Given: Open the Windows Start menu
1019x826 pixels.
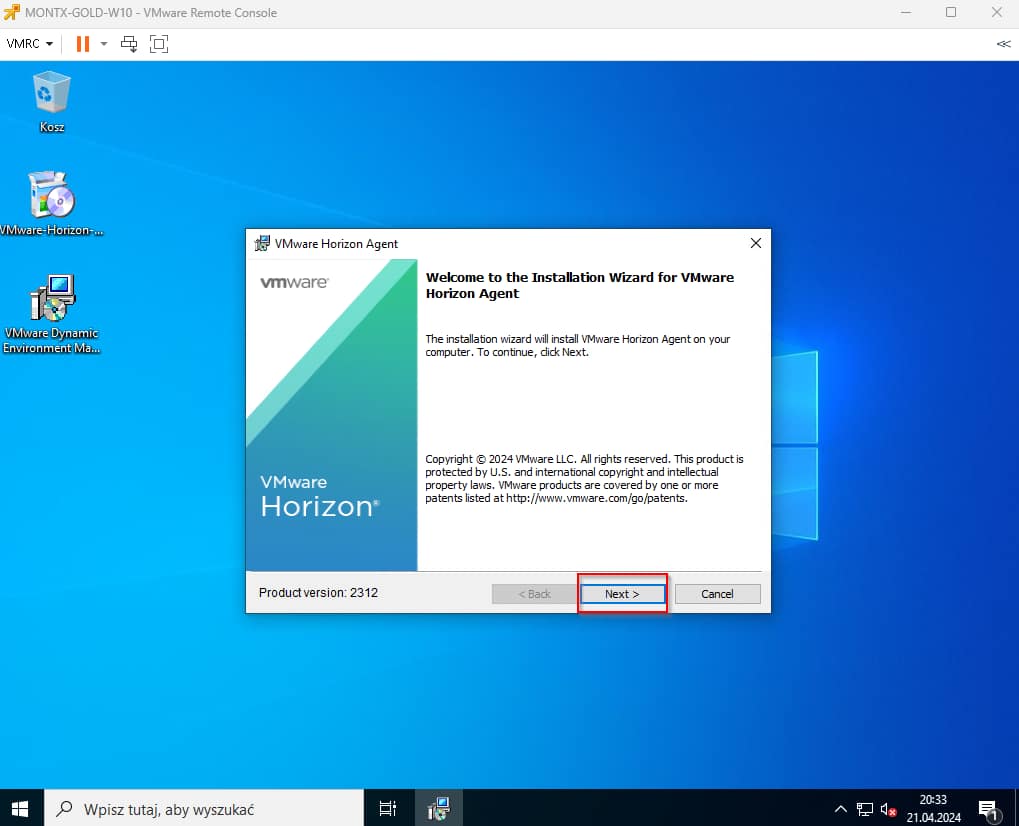Looking at the screenshot, I should 20,808.
